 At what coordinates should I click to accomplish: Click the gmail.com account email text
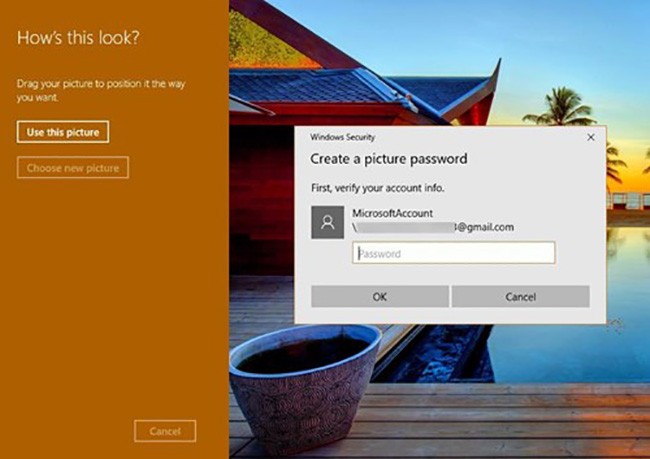[433, 227]
